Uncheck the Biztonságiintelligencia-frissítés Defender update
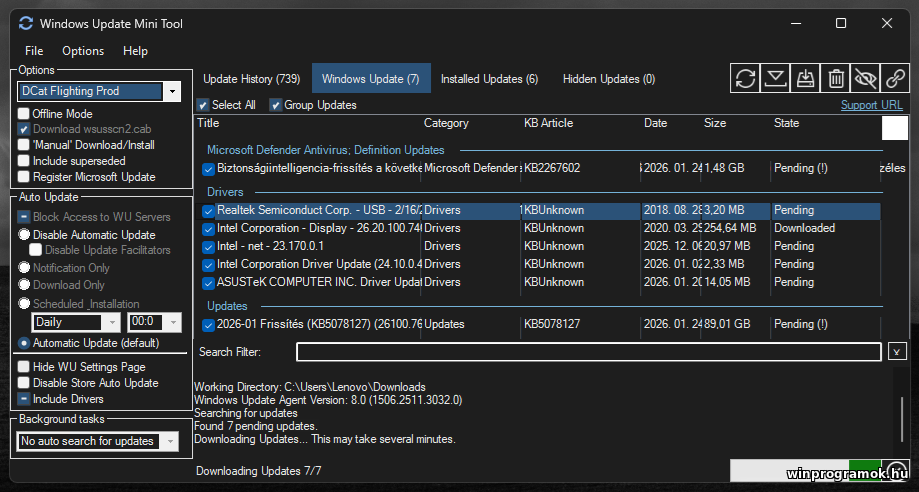 (208, 169)
